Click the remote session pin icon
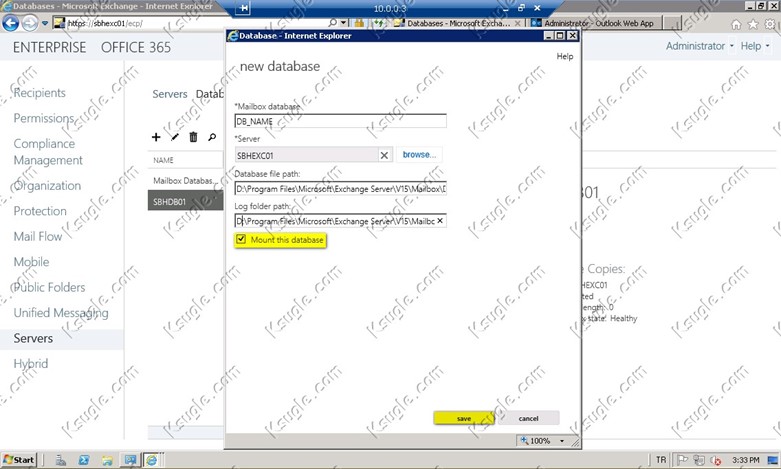 (244, 8)
